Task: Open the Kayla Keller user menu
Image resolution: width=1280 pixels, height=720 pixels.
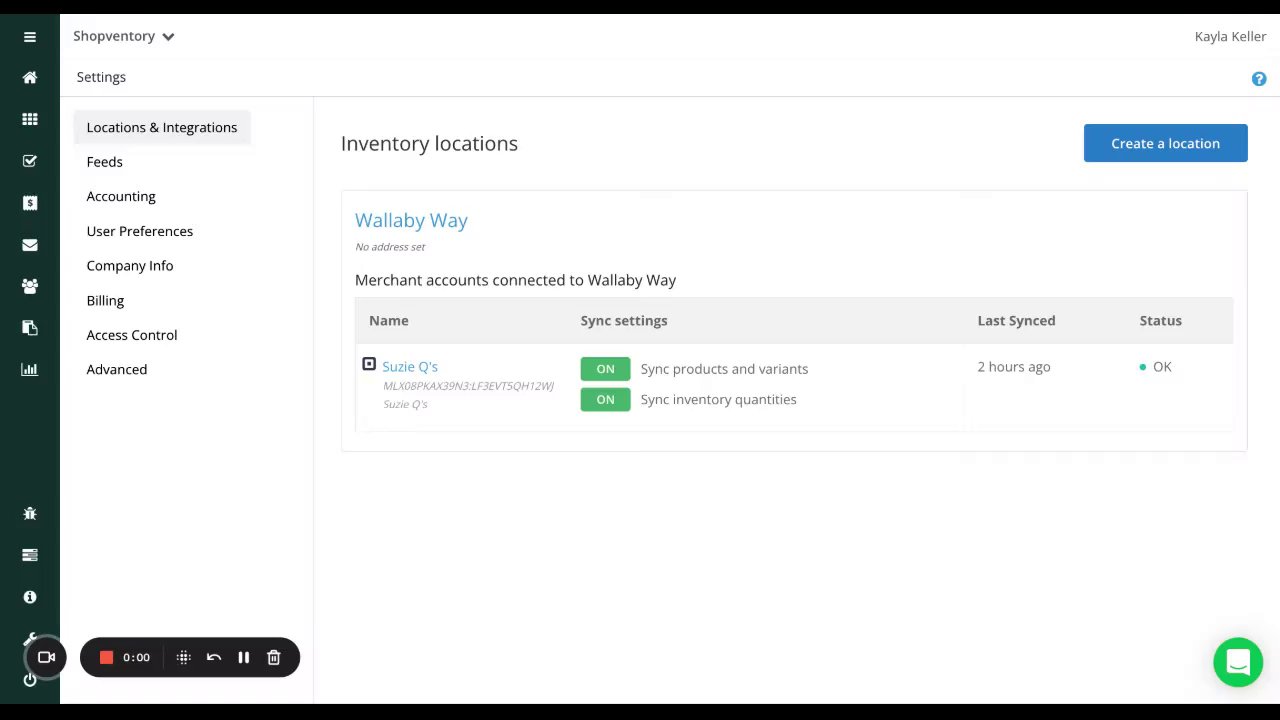Action: point(1230,36)
